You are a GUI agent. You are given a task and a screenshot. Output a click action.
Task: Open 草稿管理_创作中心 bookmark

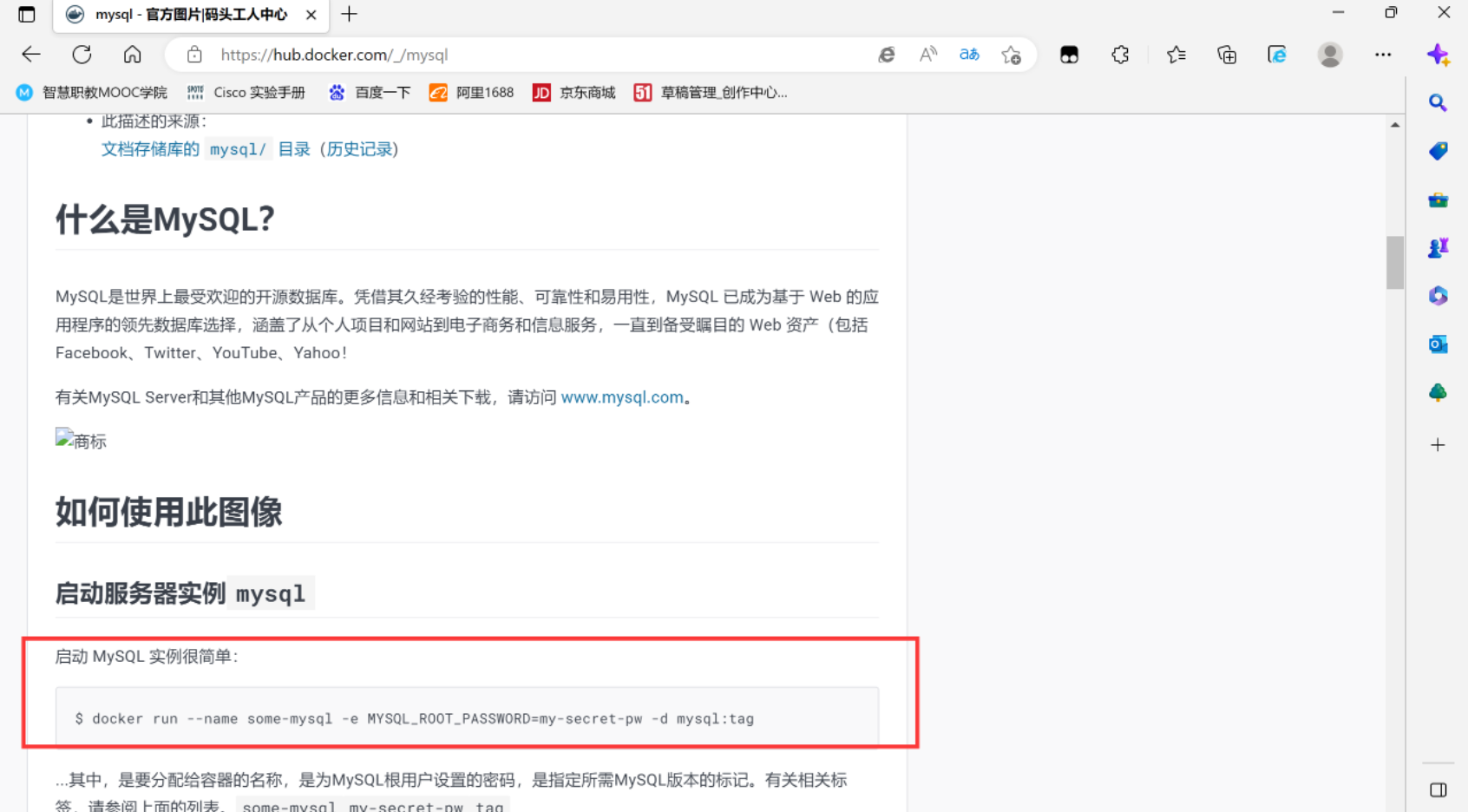pyautogui.click(x=711, y=92)
